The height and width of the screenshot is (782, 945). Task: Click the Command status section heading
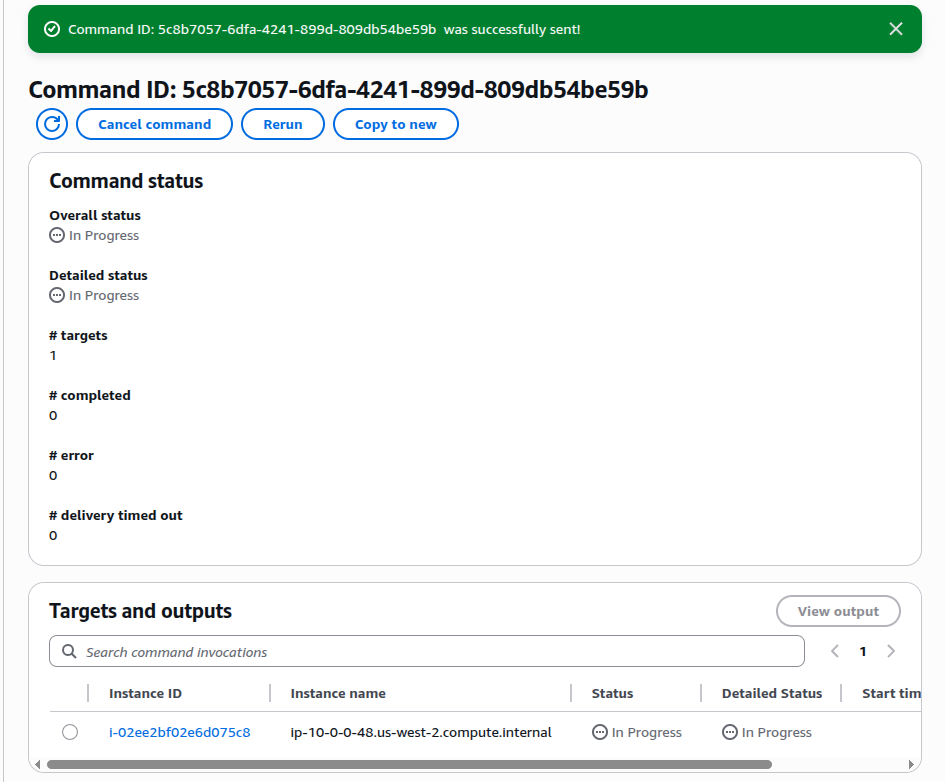(126, 181)
